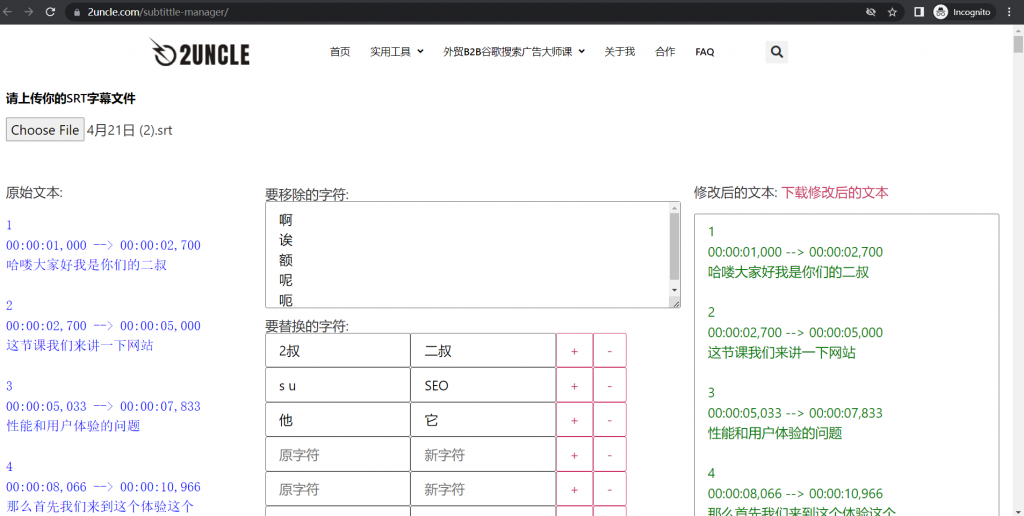Click second empty 新字符 field
This screenshot has height=516, width=1024.
(x=483, y=489)
